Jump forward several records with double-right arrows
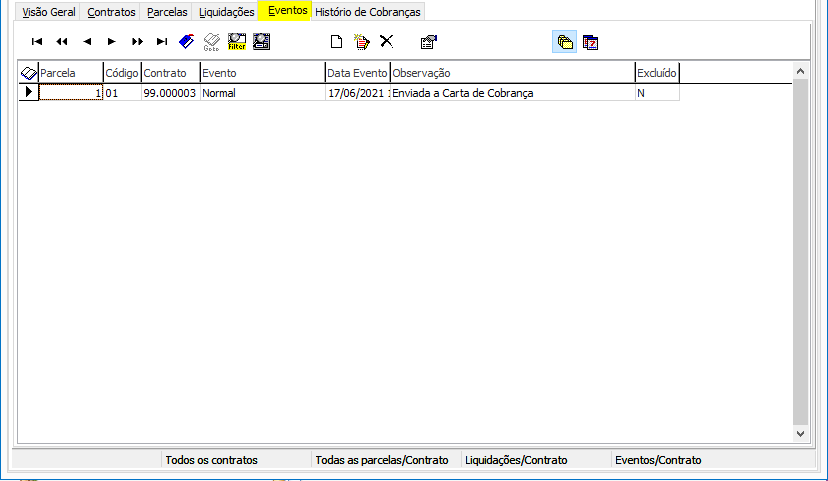This screenshot has width=828, height=481. [137, 42]
